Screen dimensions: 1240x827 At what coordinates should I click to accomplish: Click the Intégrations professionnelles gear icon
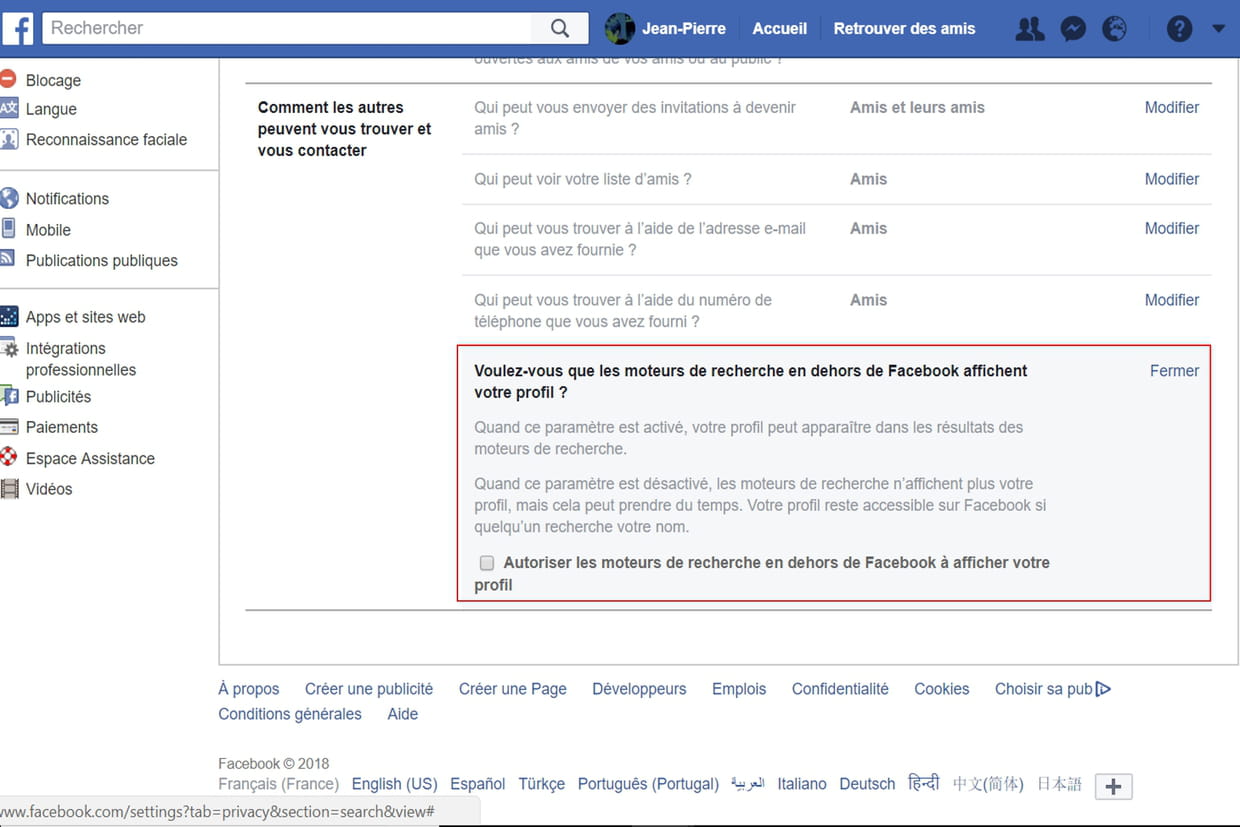10,349
